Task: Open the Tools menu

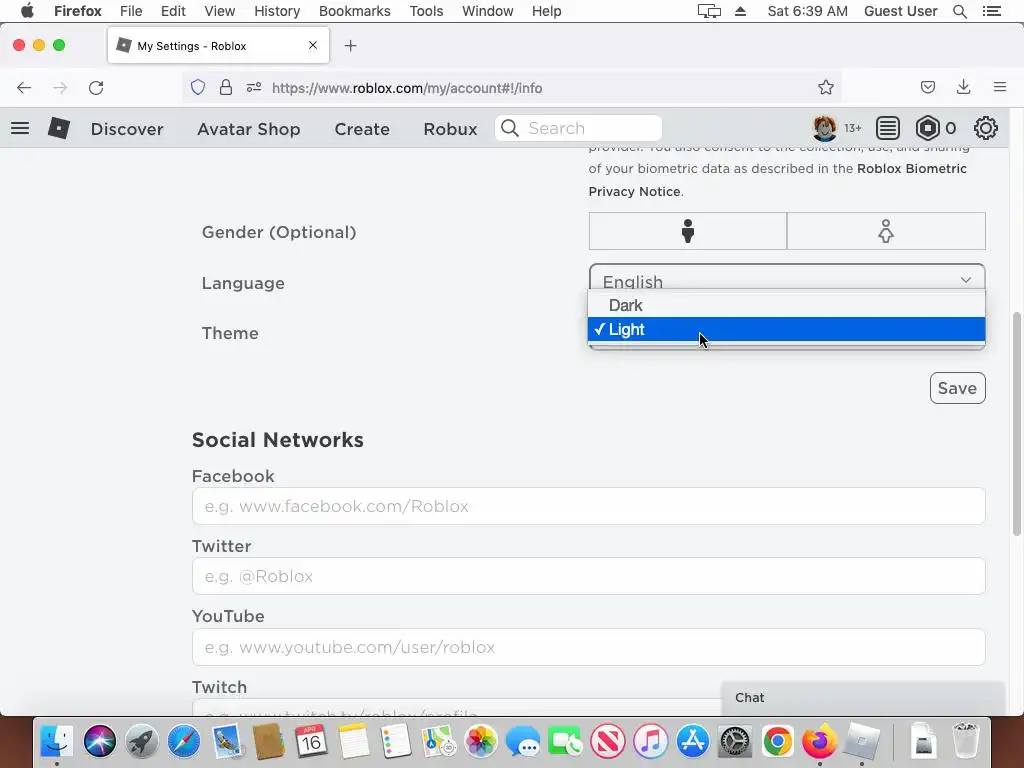Action: 426,11
